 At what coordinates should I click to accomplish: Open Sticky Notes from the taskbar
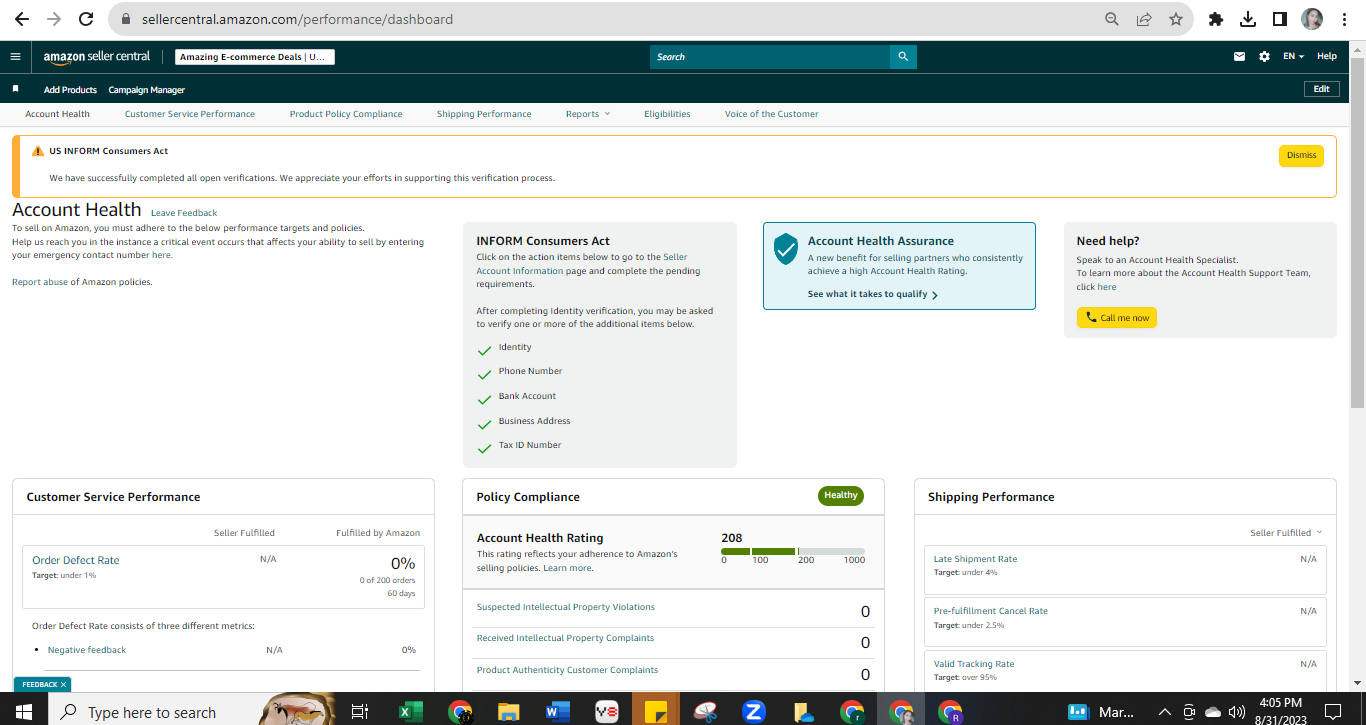656,712
